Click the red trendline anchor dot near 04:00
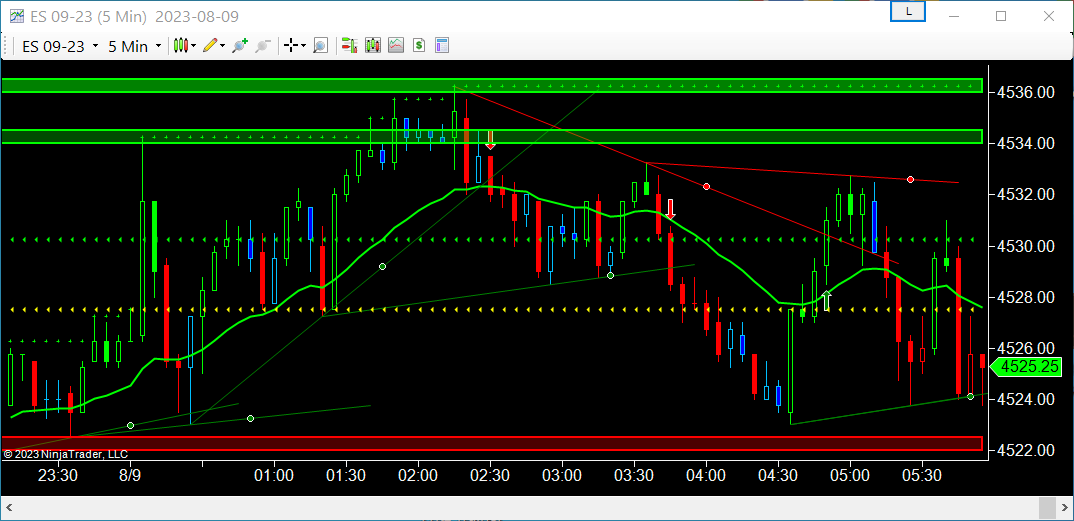Image resolution: width=1074 pixels, height=521 pixels. coord(706,186)
